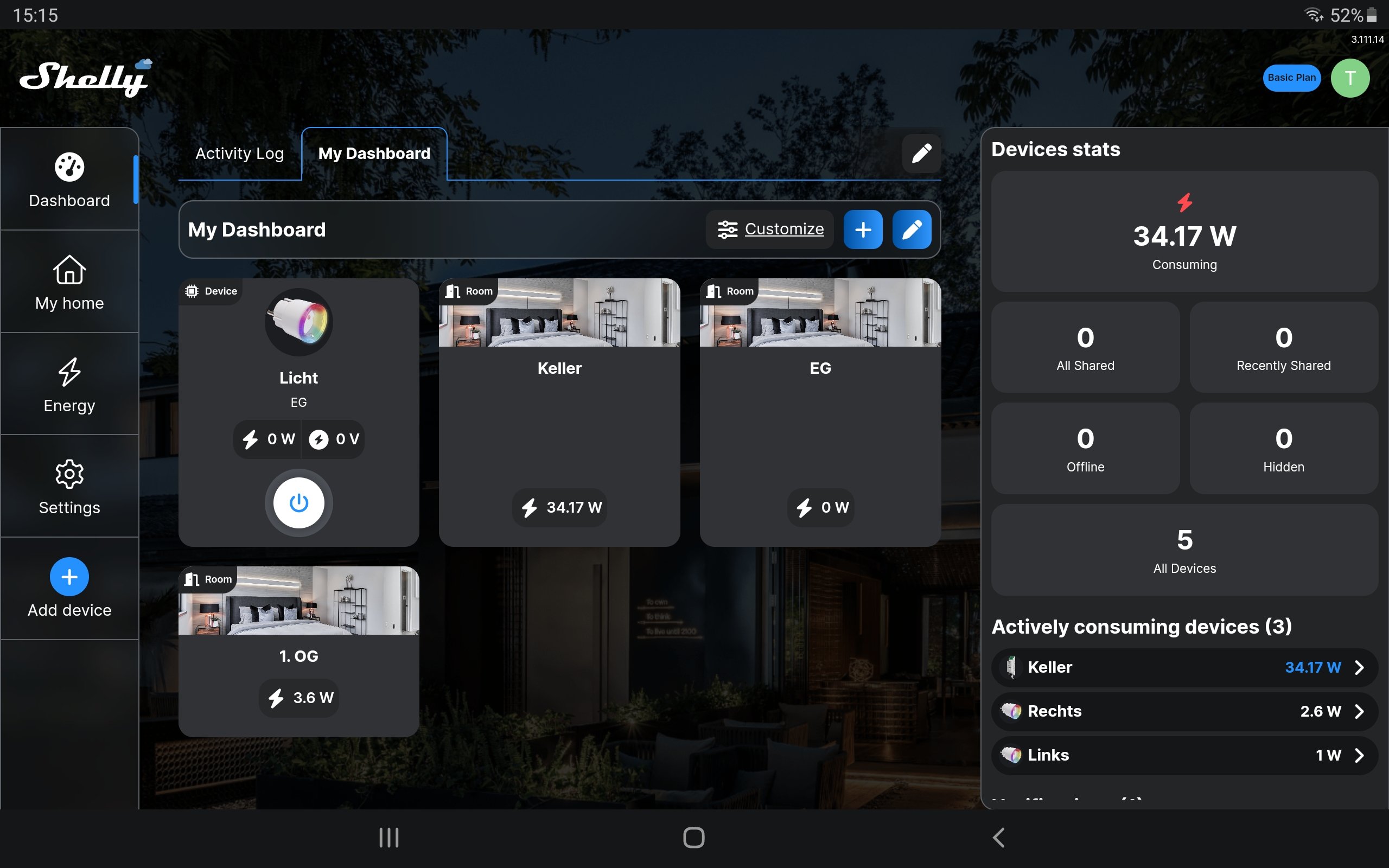Select the Activity Log tab
Image resolution: width=1389 pixels, height=868 pixels.
pyautogui.click(x=239, y=154)
